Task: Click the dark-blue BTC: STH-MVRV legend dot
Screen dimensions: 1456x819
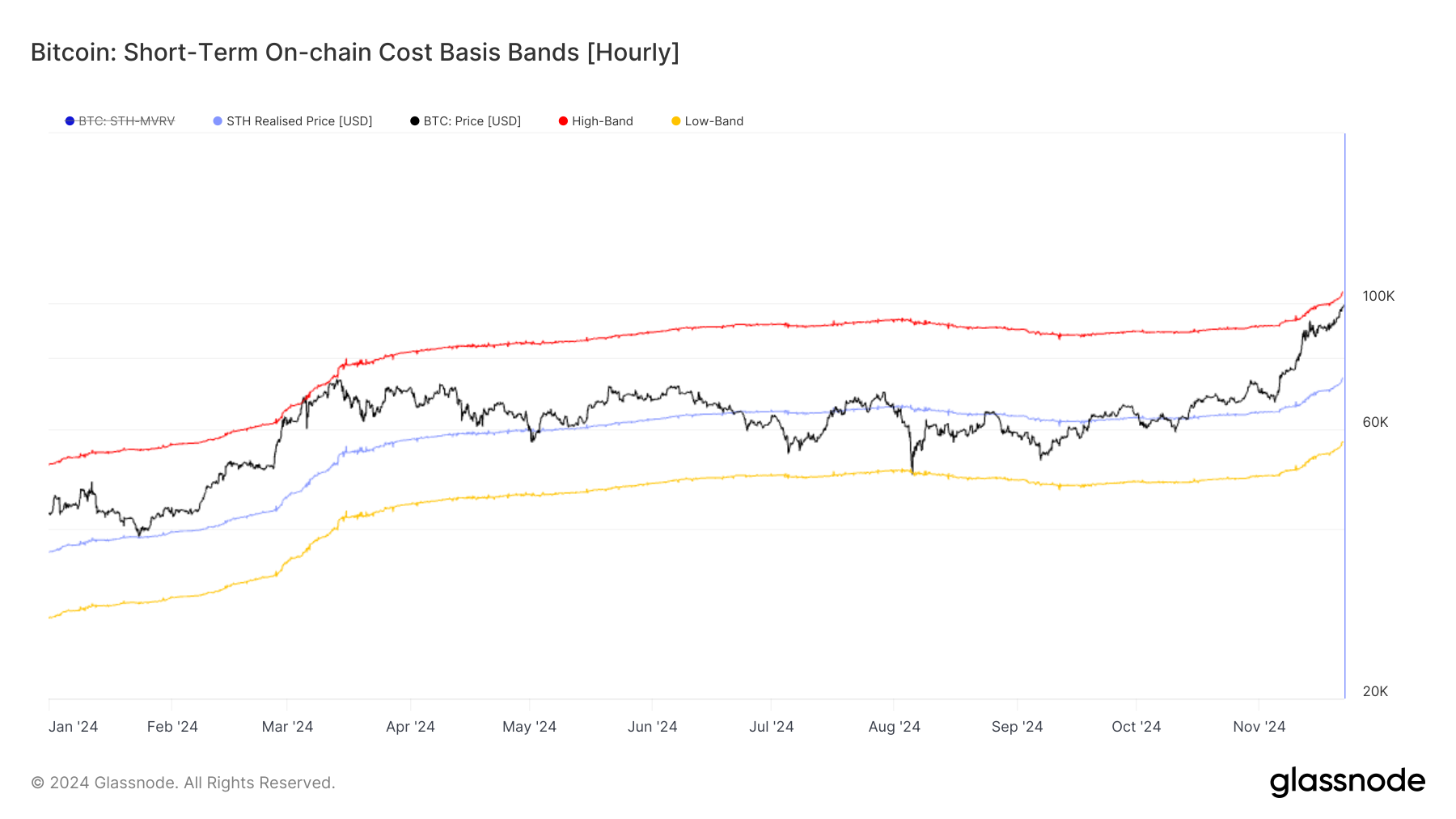Action: point(70,121)
